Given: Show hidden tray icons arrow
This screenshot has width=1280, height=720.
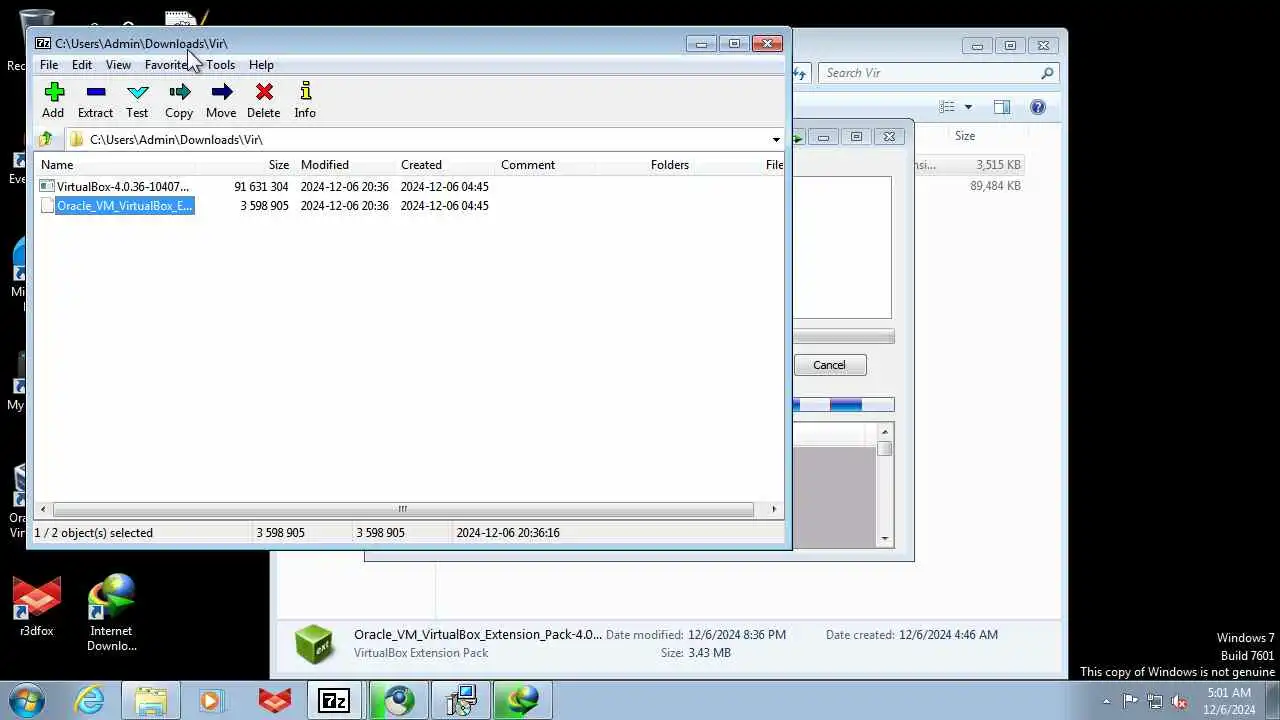Looking at the screenshot, I should [1106, 701].
